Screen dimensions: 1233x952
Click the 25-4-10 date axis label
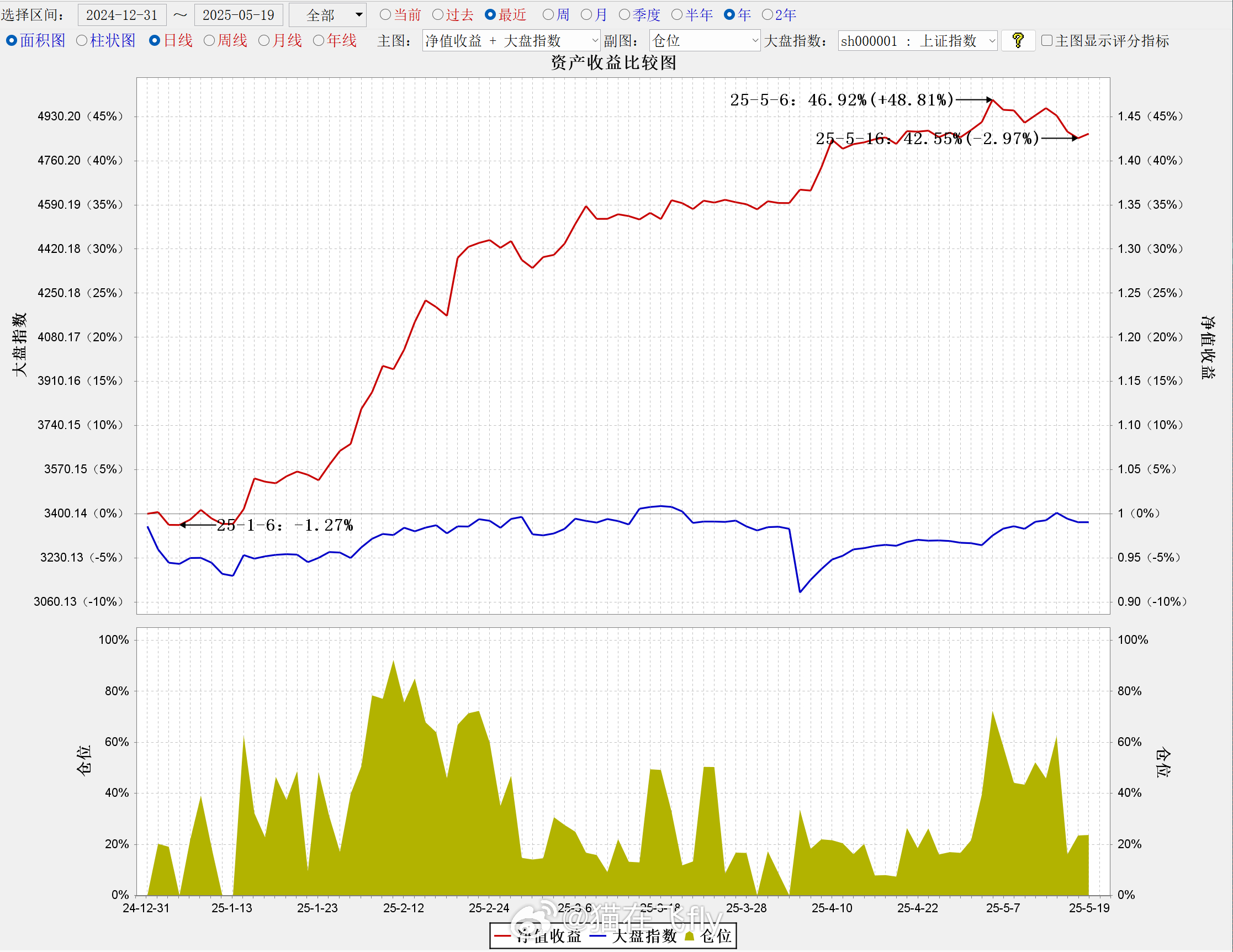pyautogui.click(x=832, y=908)
